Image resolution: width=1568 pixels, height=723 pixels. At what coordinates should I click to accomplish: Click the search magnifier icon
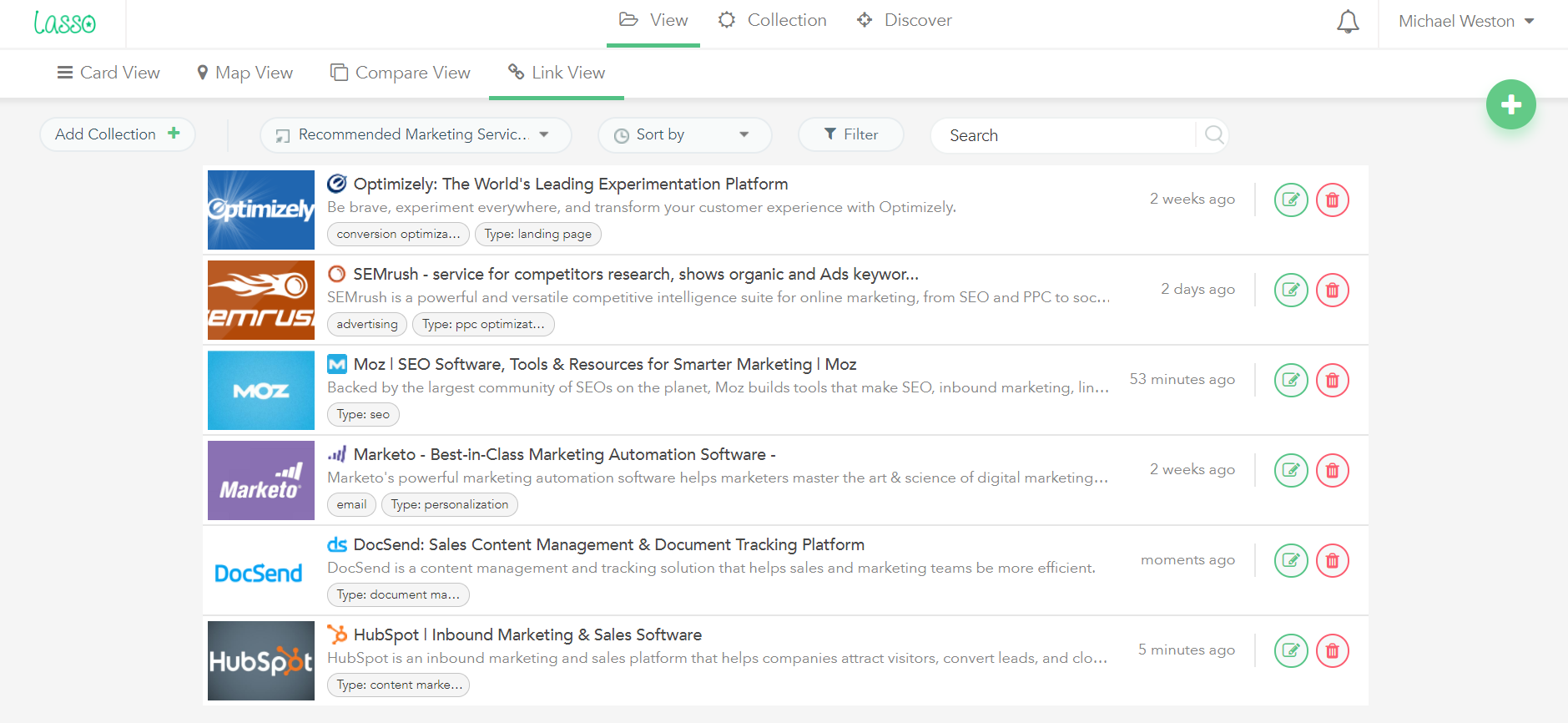pos(1214,135)
